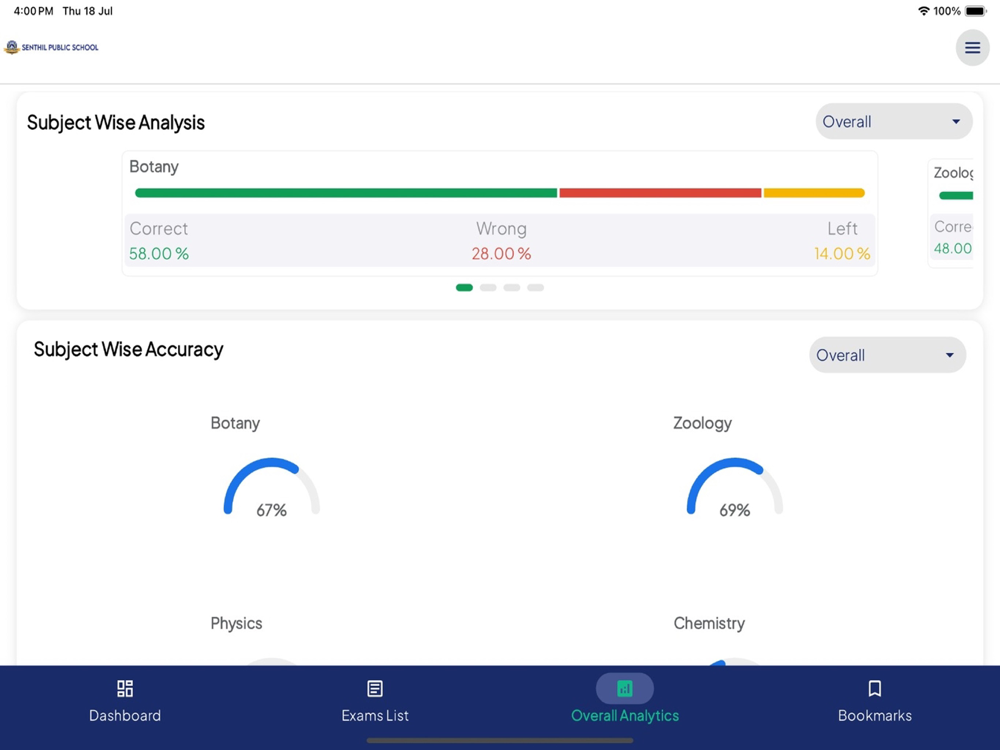Tap the Wi-Fi status icon

(923, 11)
